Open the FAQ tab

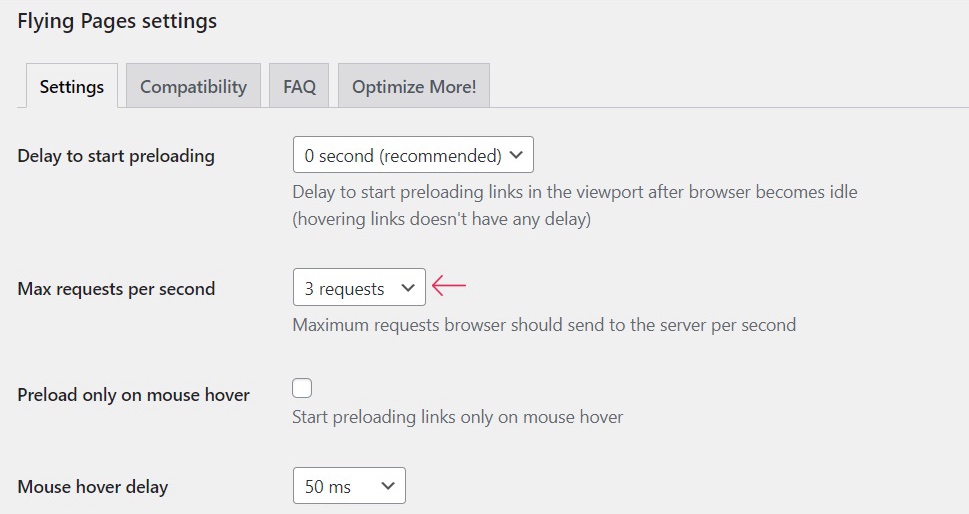click(299, 86)
